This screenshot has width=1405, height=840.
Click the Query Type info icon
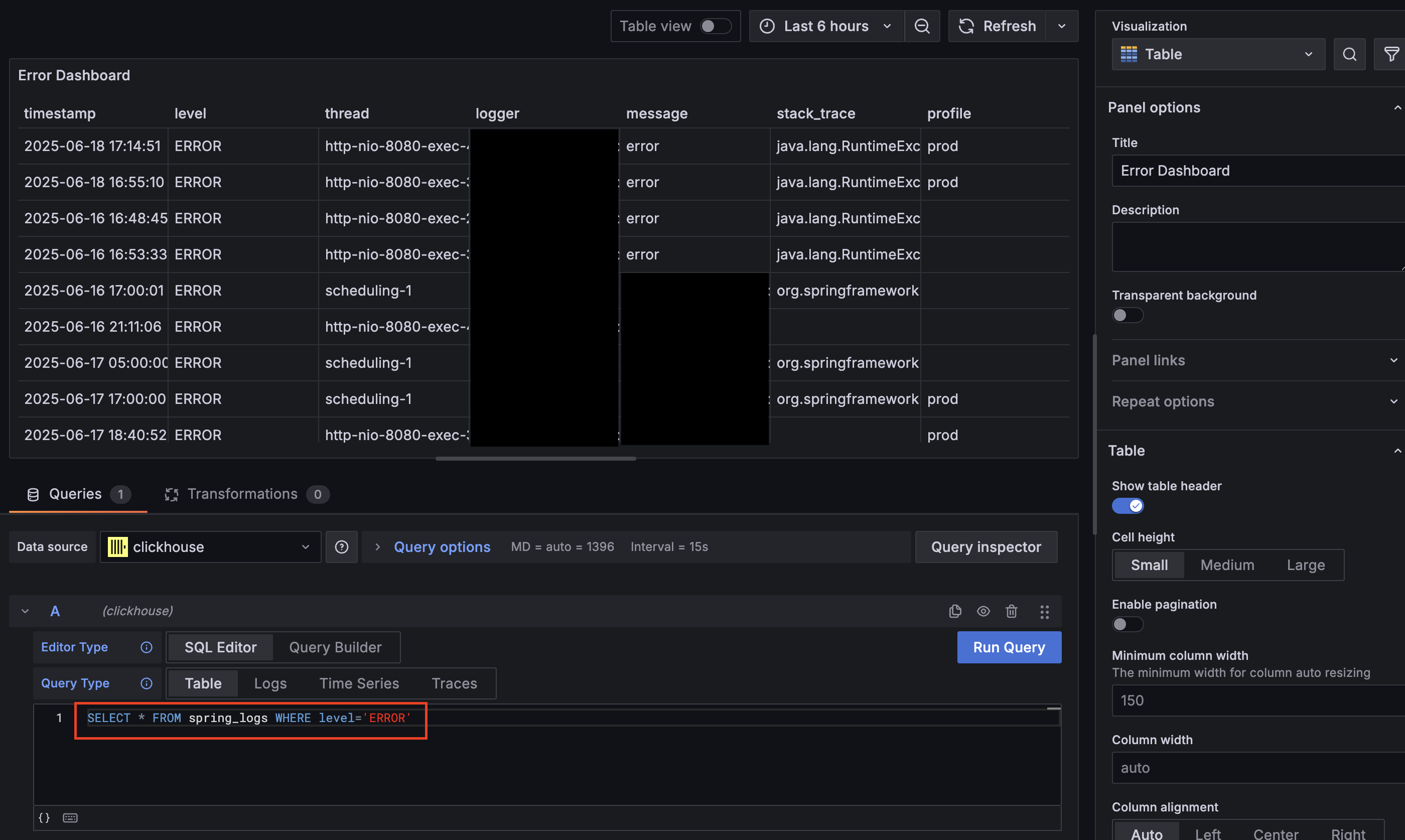tap(146, 683)
